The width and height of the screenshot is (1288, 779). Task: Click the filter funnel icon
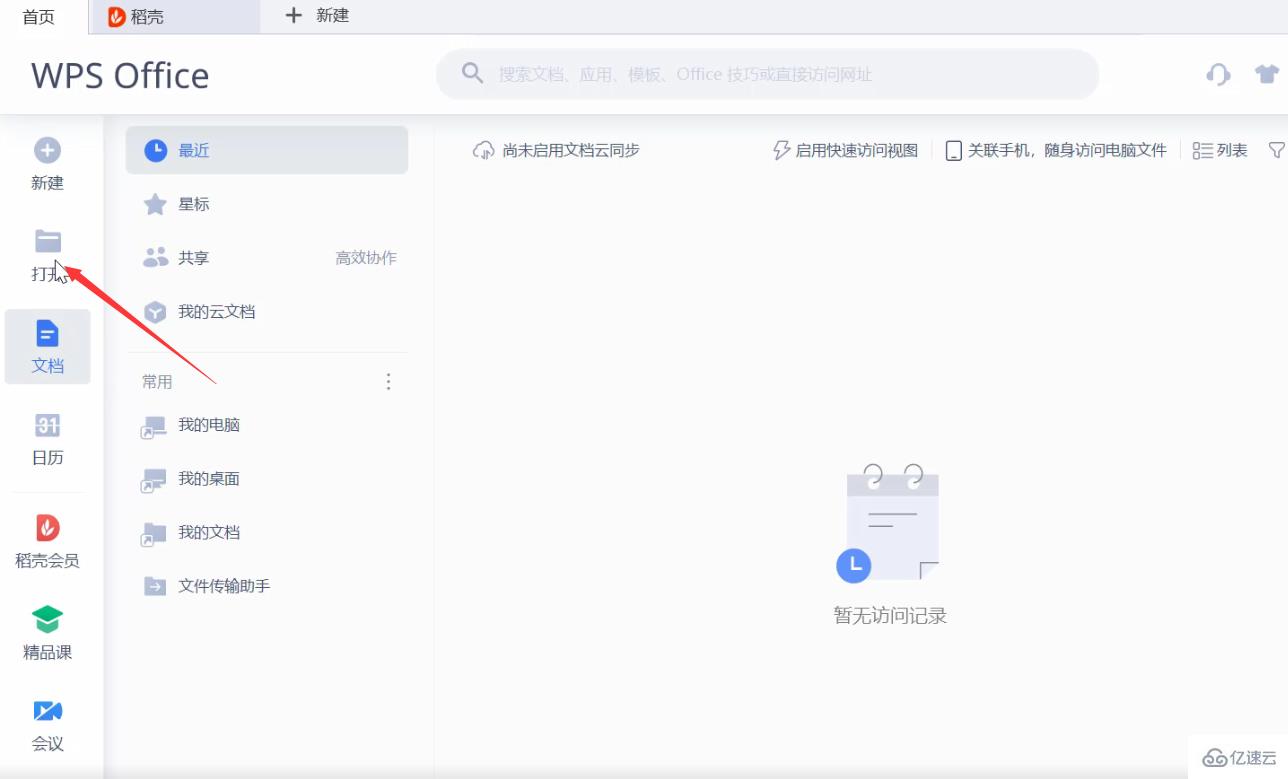point(1277,150)
